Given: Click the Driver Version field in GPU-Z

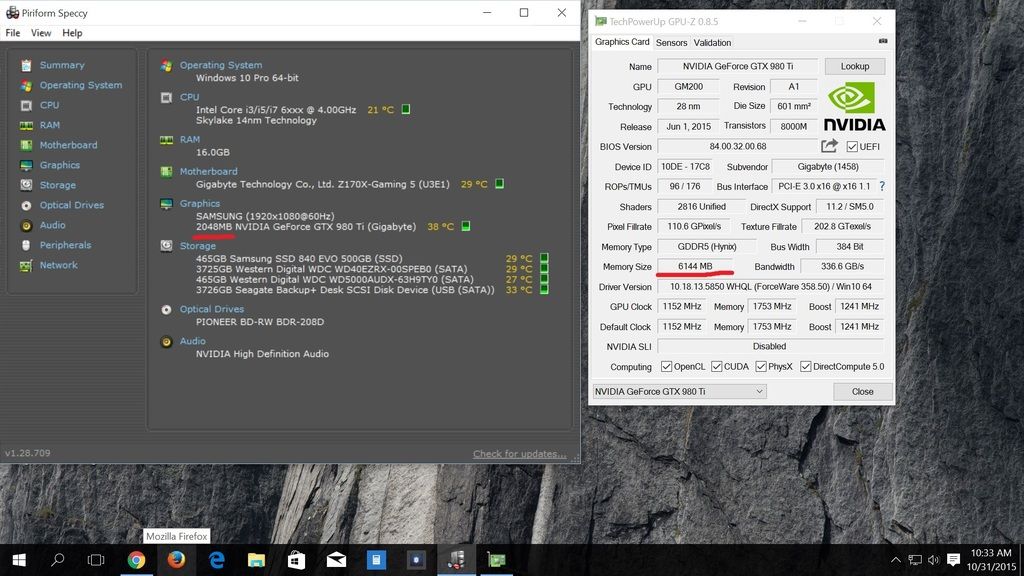Looking at the screenshot, I should 771,287.
